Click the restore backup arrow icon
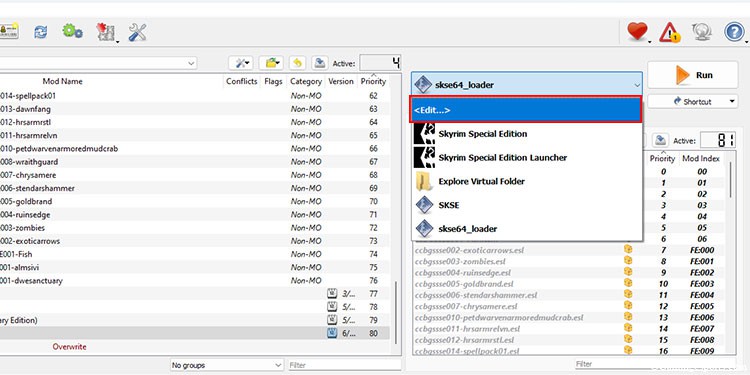 298,63
